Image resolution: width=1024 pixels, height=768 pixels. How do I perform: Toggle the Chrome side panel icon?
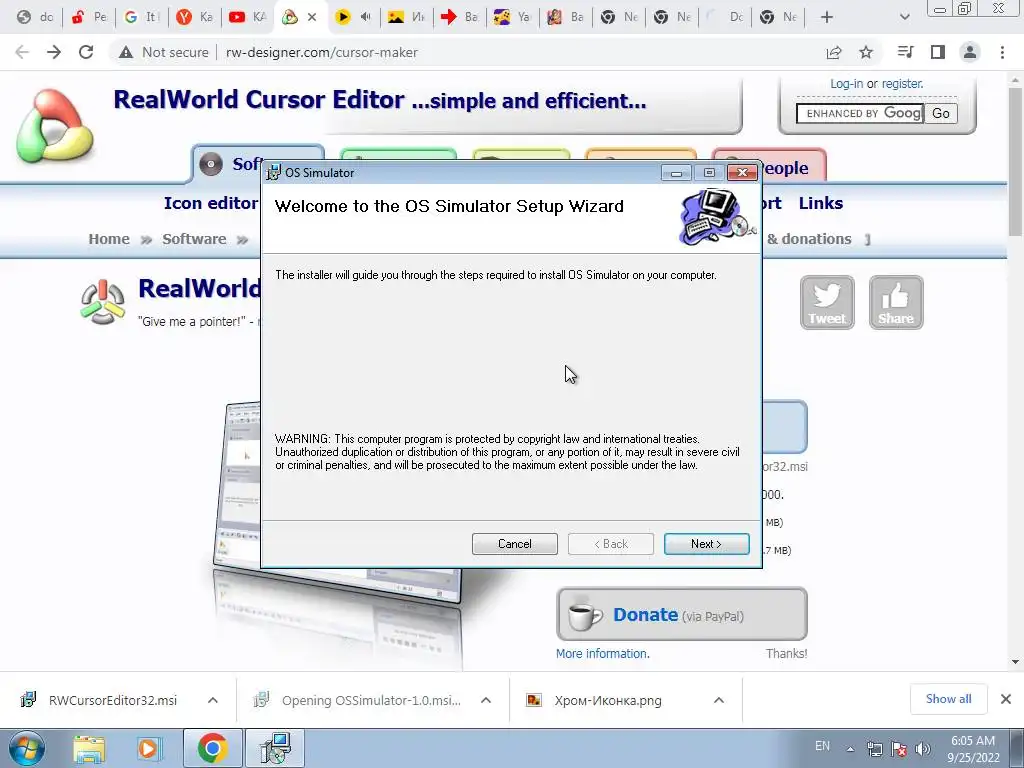point(938,52)
